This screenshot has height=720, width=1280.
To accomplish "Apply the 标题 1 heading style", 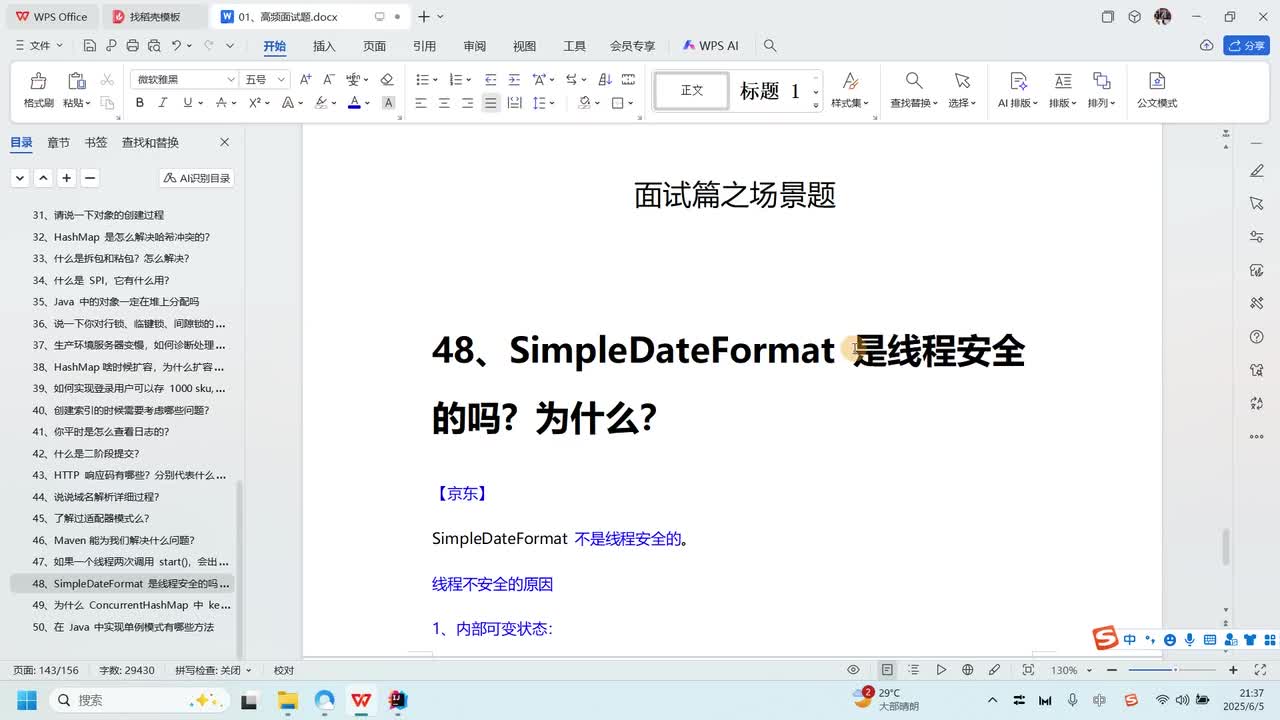I will click(x=770, y=91).
